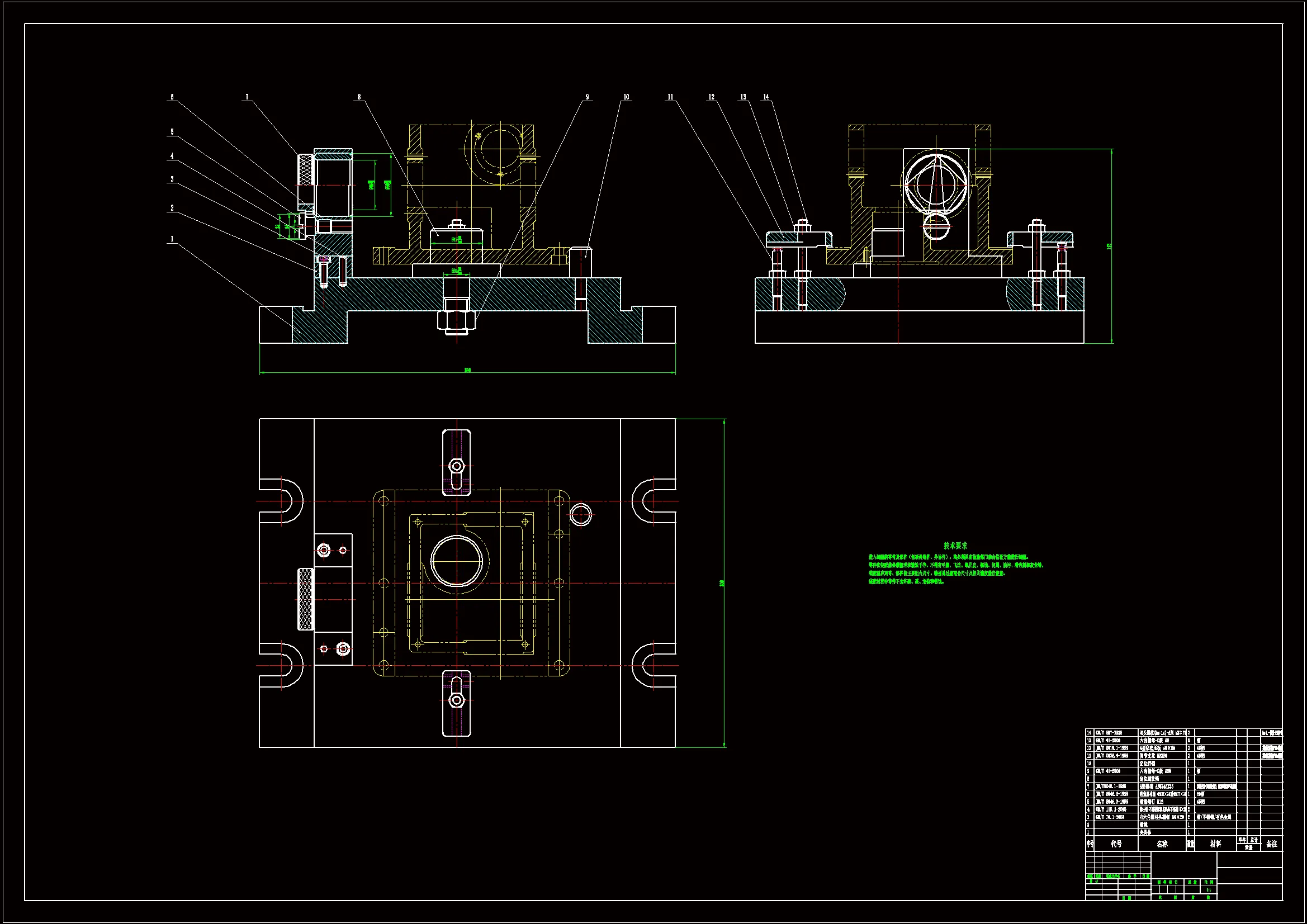
Task: Select the 300 width dimension under front view
Action: tap(467, 371)
